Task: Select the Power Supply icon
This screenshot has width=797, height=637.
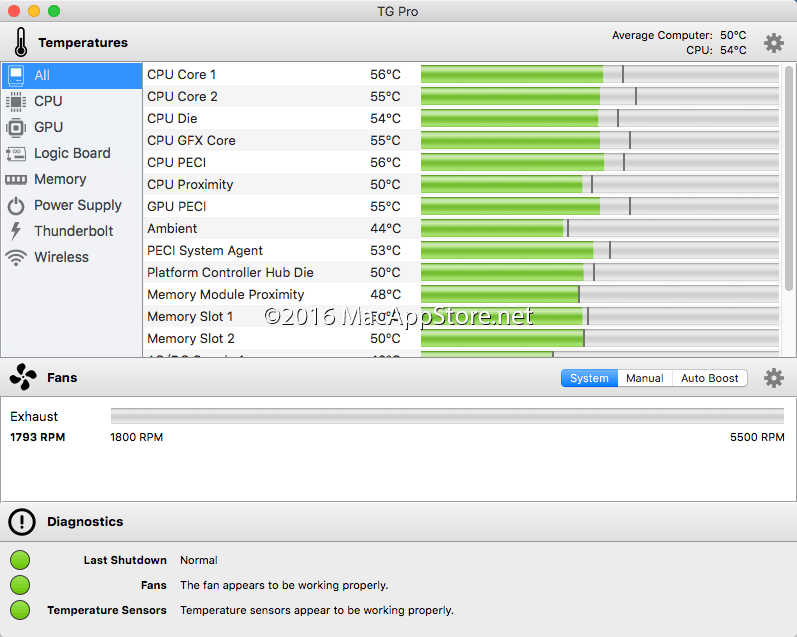Action: [x=16, y=205]
